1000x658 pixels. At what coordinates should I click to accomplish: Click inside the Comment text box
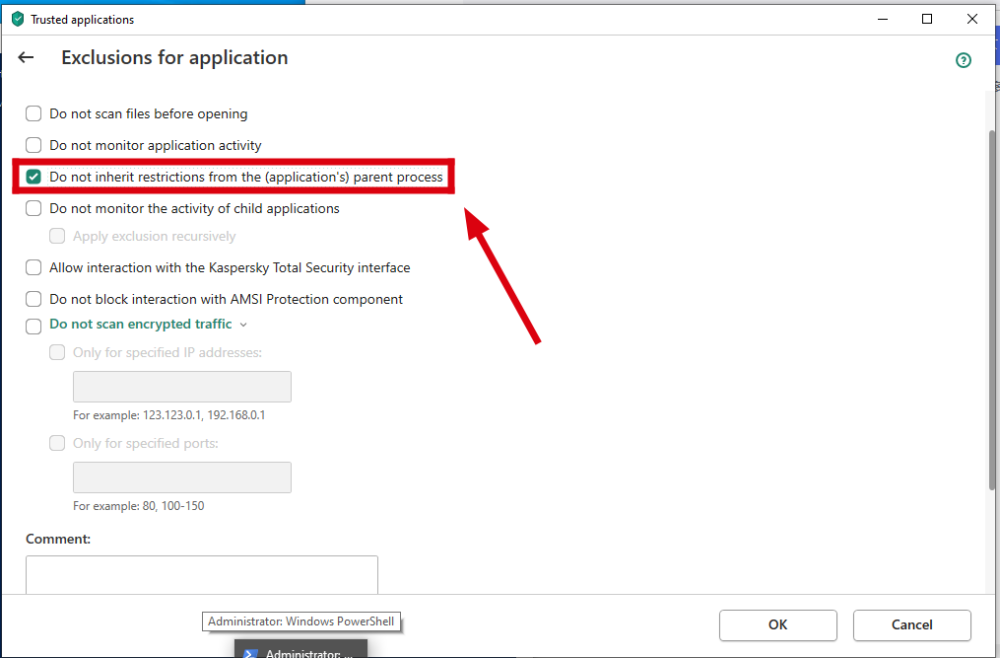click(x=202, y=574)
